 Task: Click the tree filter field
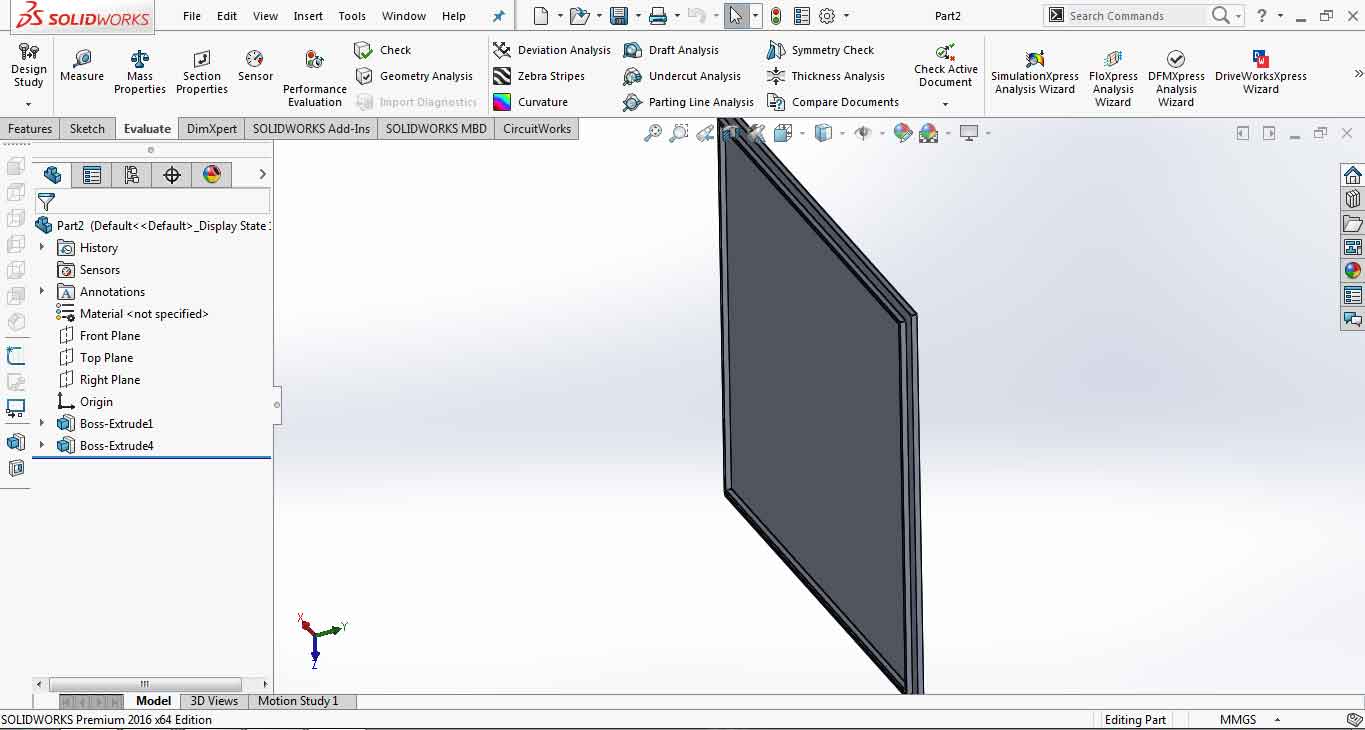(x=152, y=201)
